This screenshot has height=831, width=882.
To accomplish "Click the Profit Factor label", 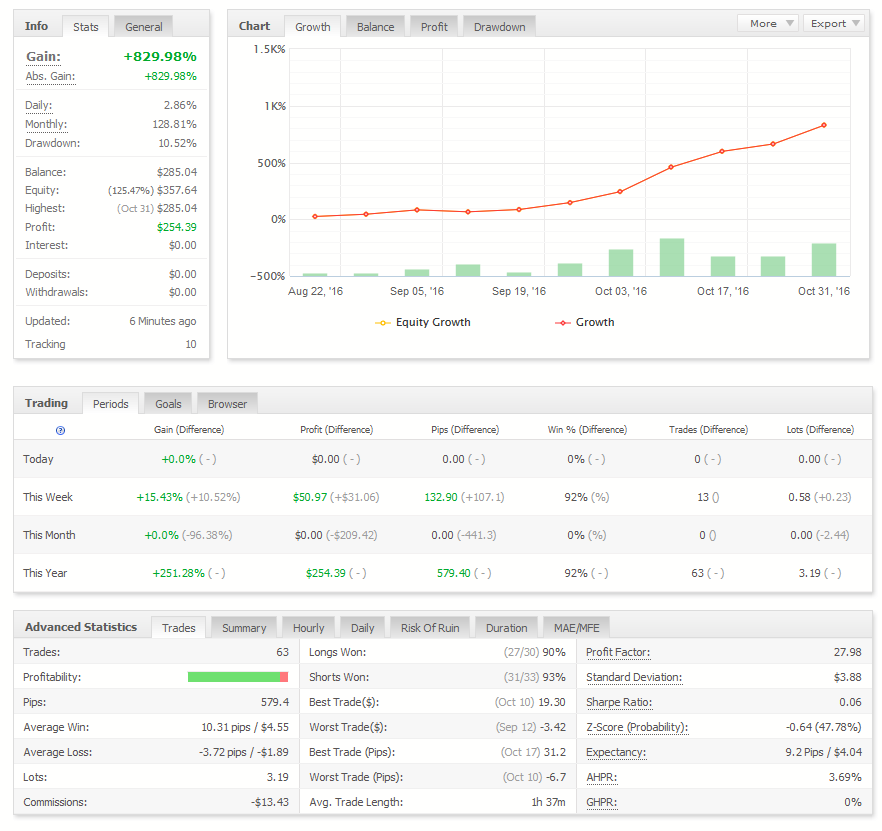I will 618,652.
